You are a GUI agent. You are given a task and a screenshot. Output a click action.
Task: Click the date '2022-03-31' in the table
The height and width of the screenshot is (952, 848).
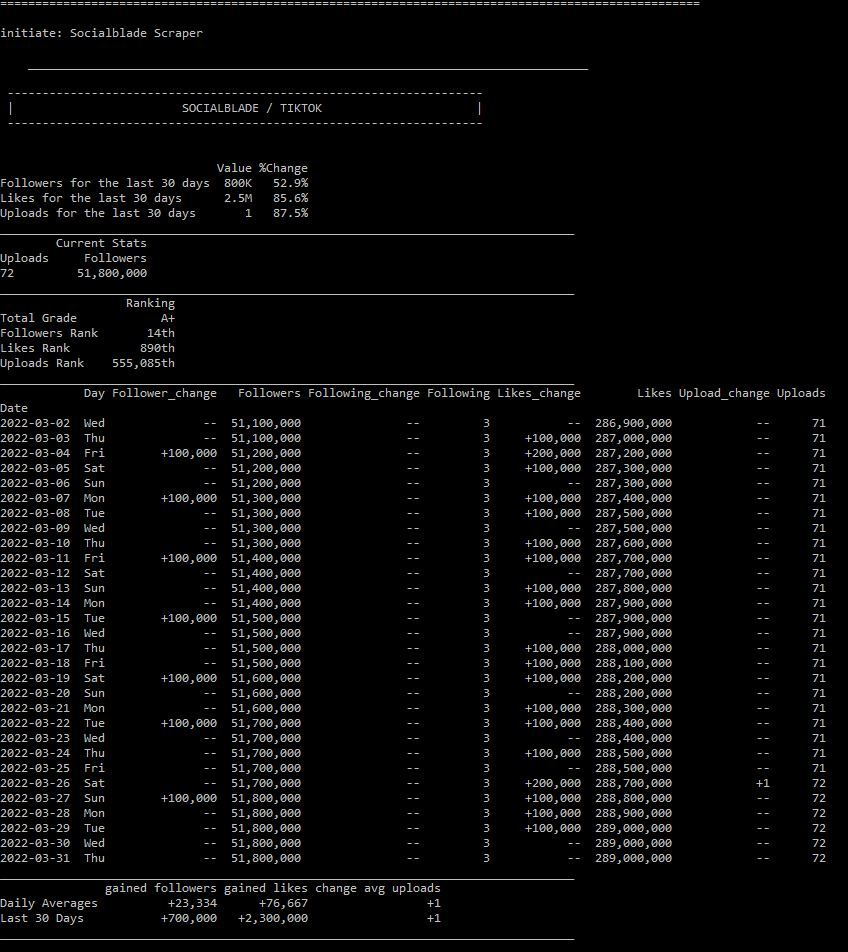point(35,858)
